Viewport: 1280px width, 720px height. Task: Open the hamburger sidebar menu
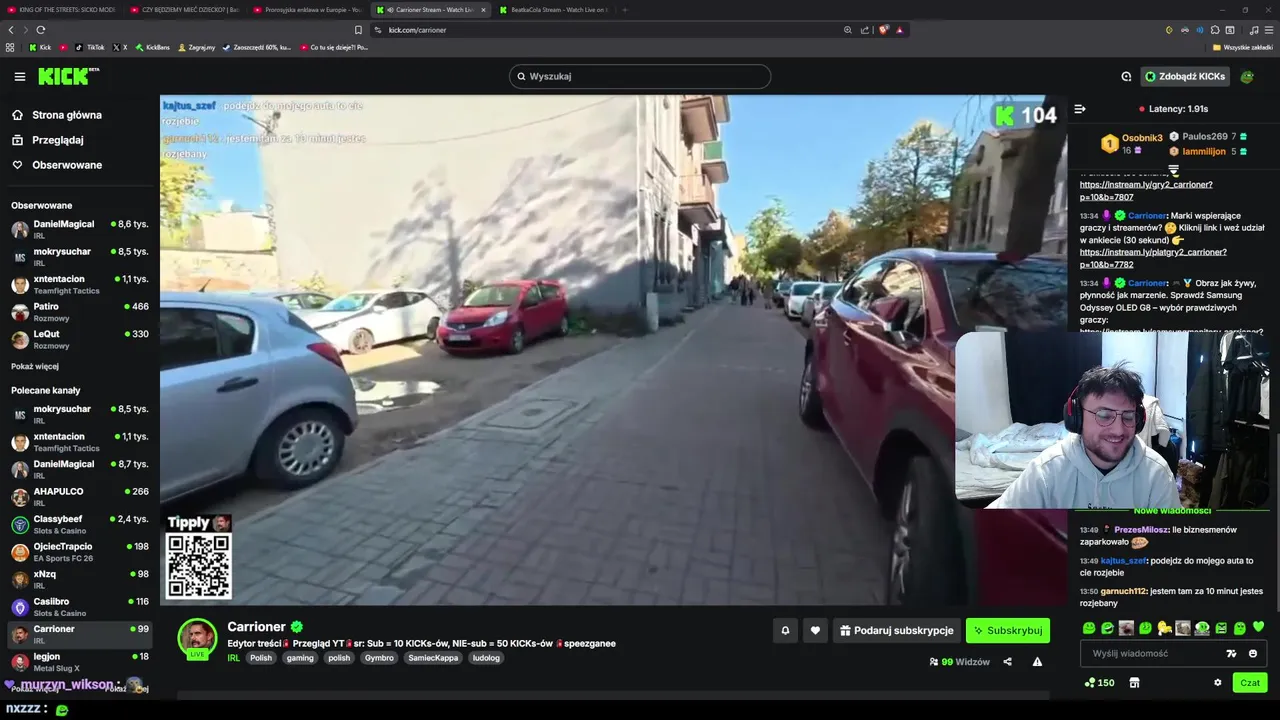[x=19, y=76]
